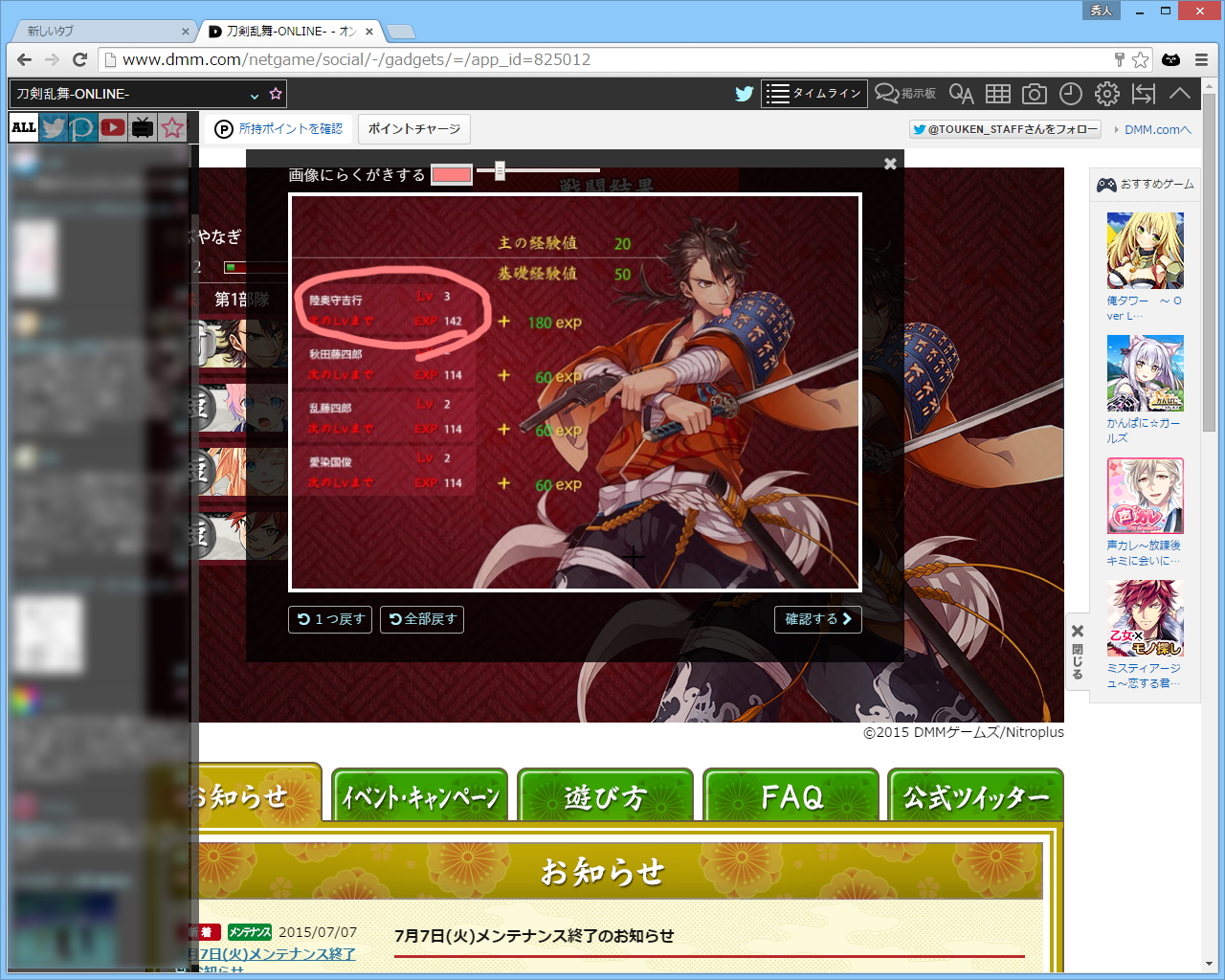Click the かんぱに☆ガールズ text link

[x=1144, y=431]
